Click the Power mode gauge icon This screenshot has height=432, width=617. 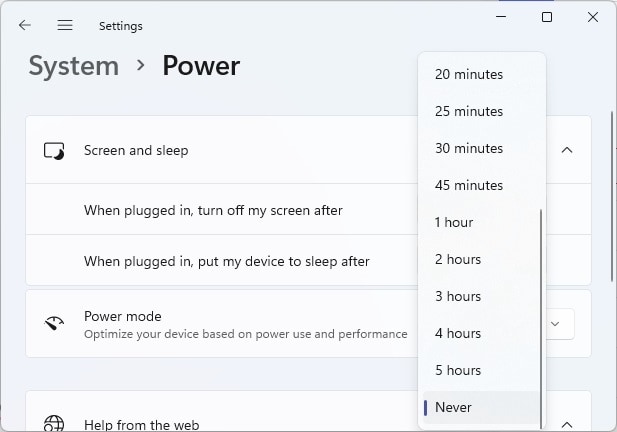point(54,324)
